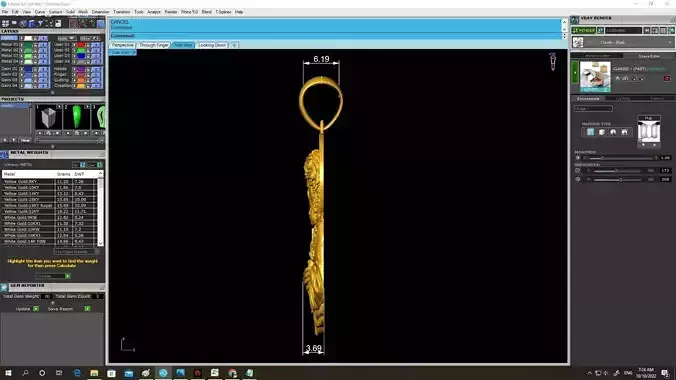Viewport: 676px width, 380px height.
Task: Toggle the Gem 01 layer visibility box
Action: pyautogui.click(x=21, y=69)
